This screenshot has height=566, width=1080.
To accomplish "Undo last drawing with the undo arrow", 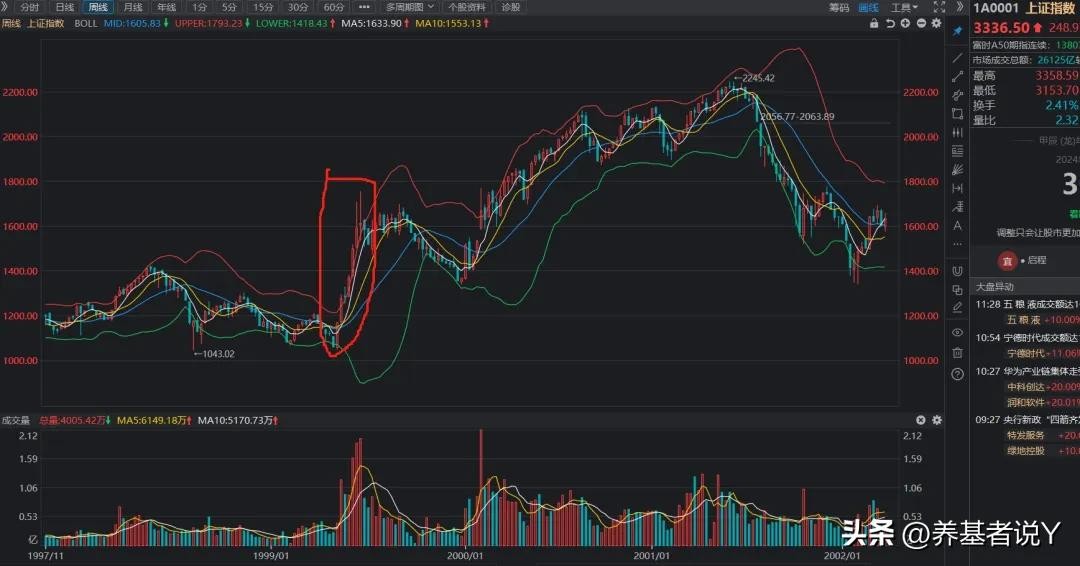I will tap(890, 22).
